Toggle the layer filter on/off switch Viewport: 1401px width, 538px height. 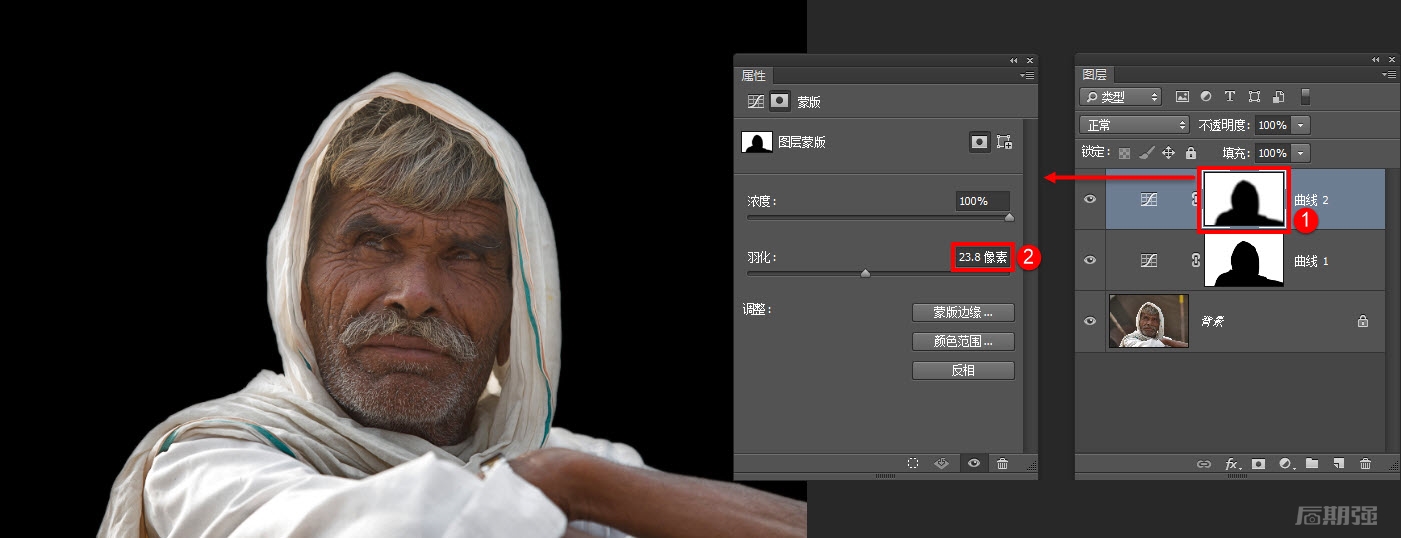tap(1305, 97)
